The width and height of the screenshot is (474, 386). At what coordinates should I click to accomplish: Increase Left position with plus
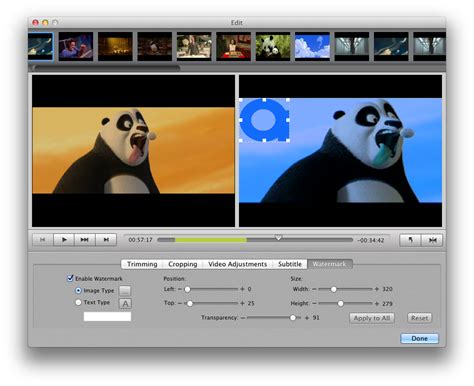242,289
